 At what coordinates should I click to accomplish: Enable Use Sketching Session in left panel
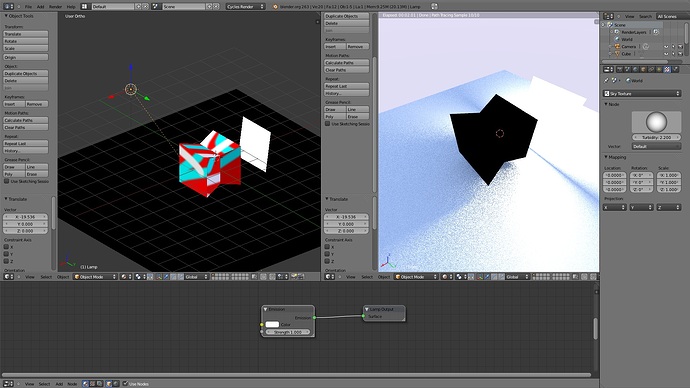[x=7, y=181]
